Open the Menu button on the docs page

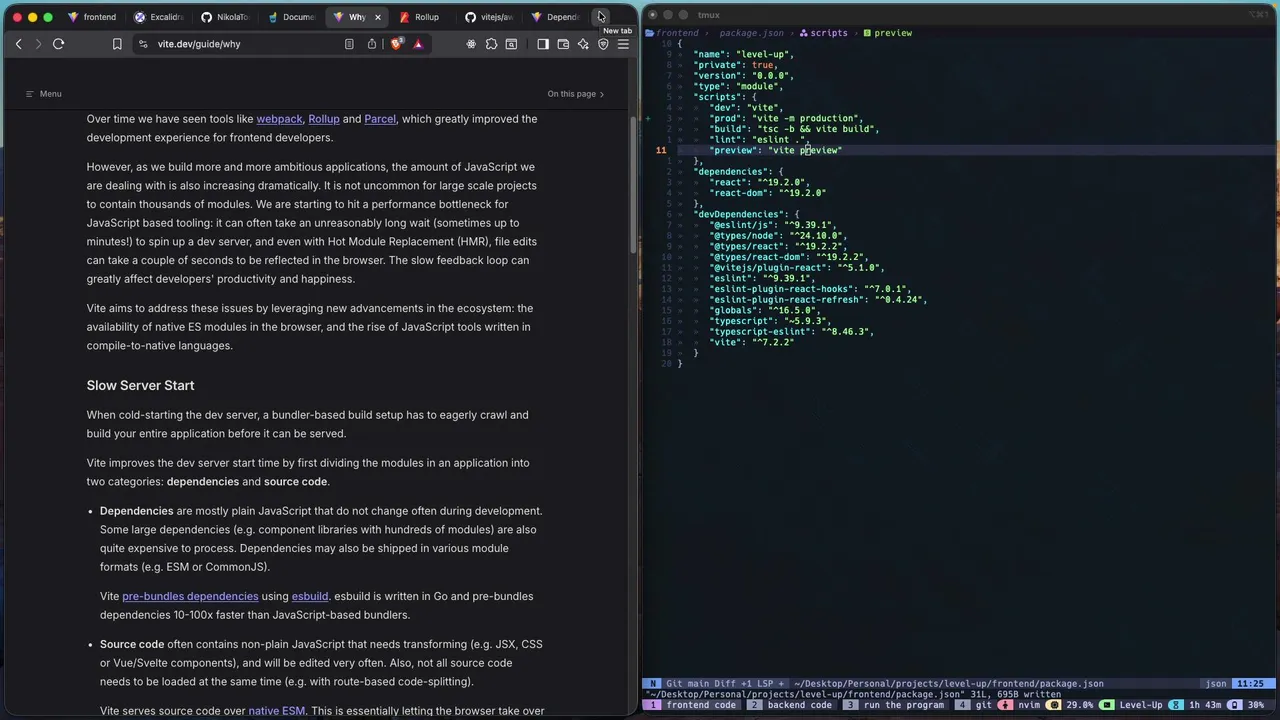[x=44, y=94]
